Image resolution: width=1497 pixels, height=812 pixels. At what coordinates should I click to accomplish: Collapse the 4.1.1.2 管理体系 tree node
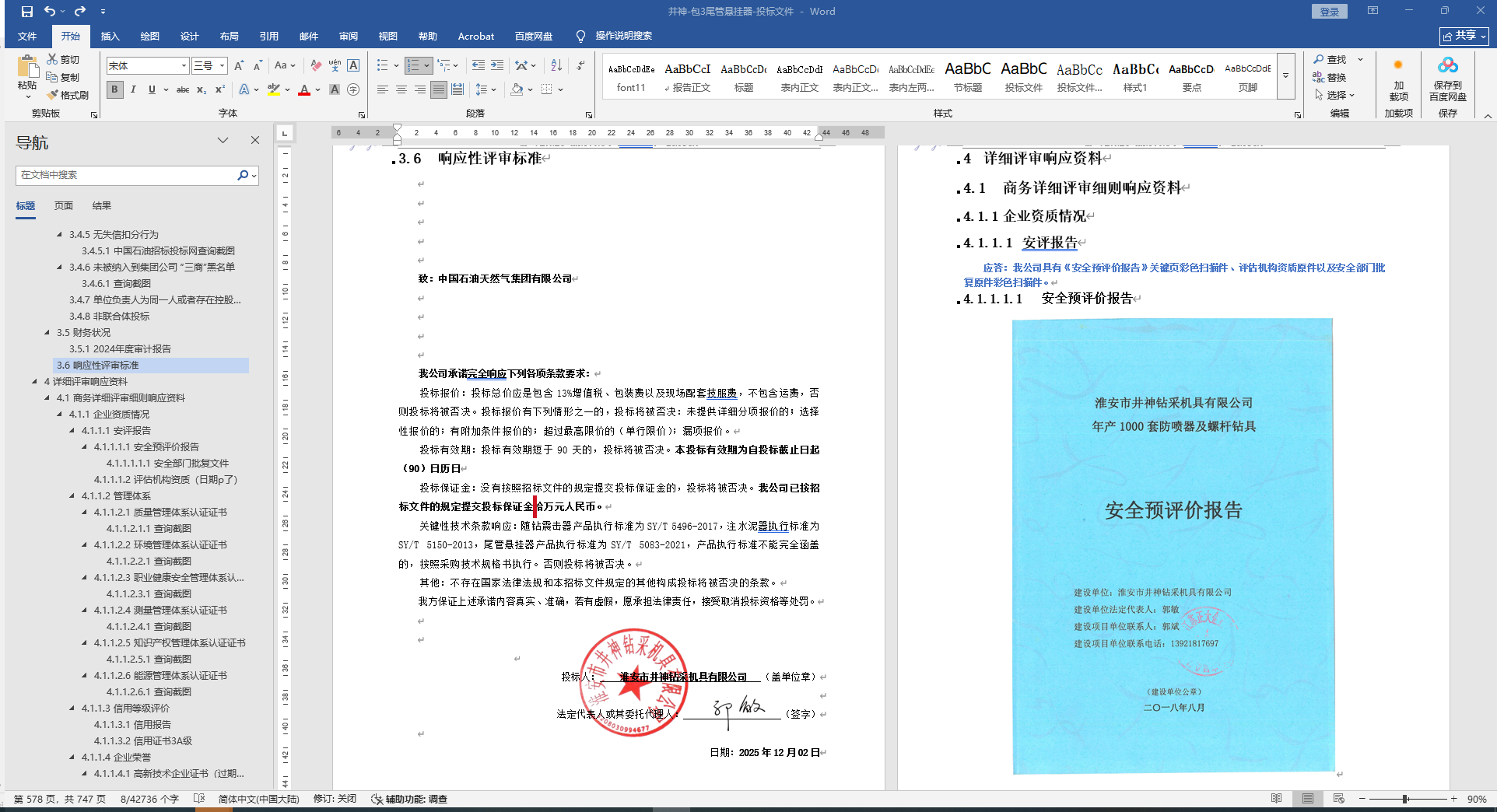pyautogui.click(x=72, y=495)
